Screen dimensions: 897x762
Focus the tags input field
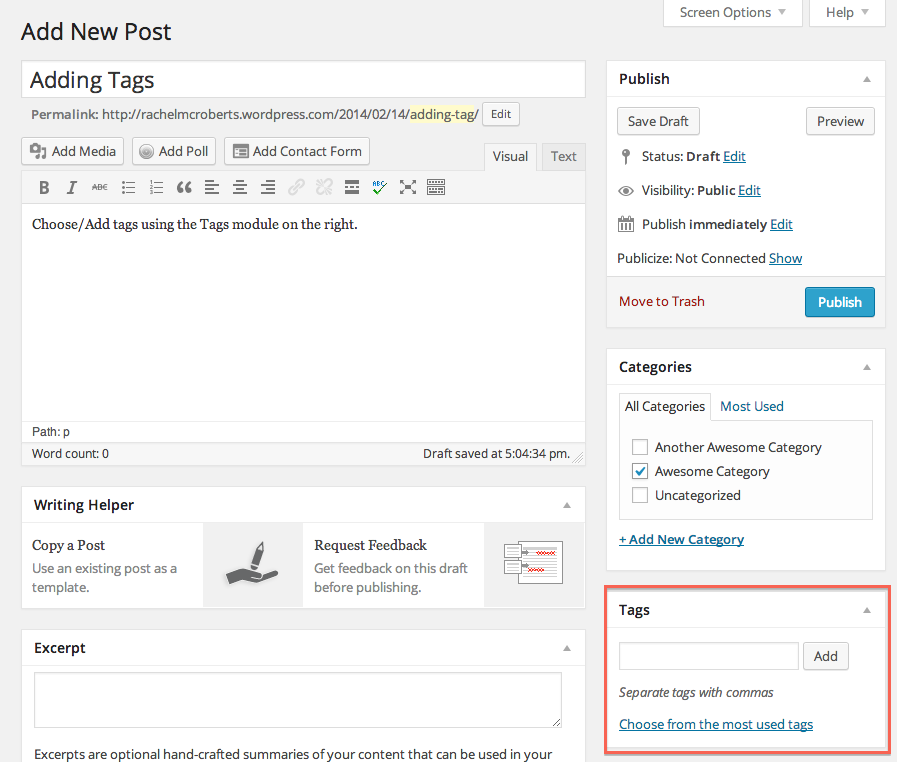click(x=708, y=656)
